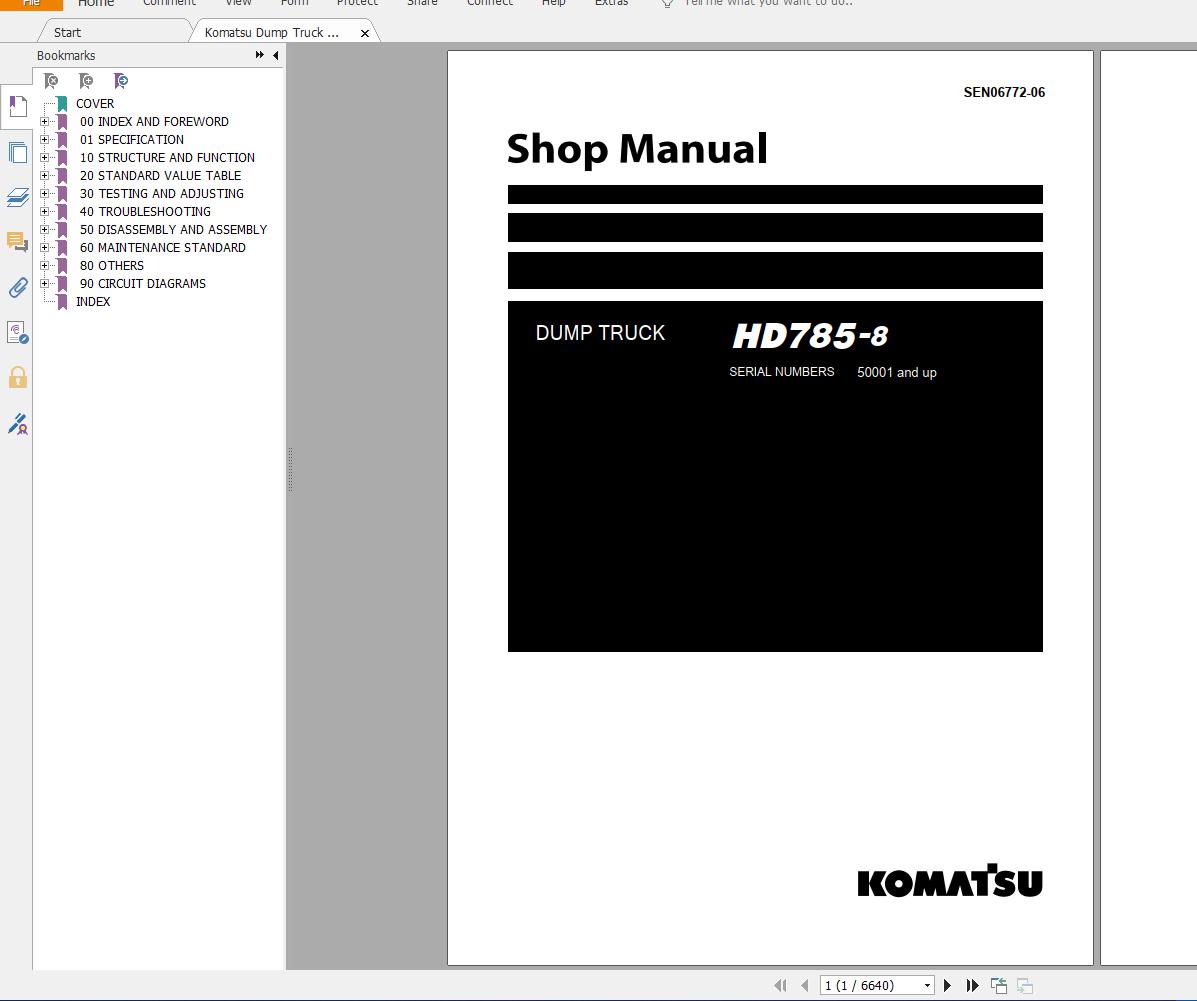Expand the 80 OTHERS bookmark
This screenshot has width=1197, height=1001.
coord(44,266)
